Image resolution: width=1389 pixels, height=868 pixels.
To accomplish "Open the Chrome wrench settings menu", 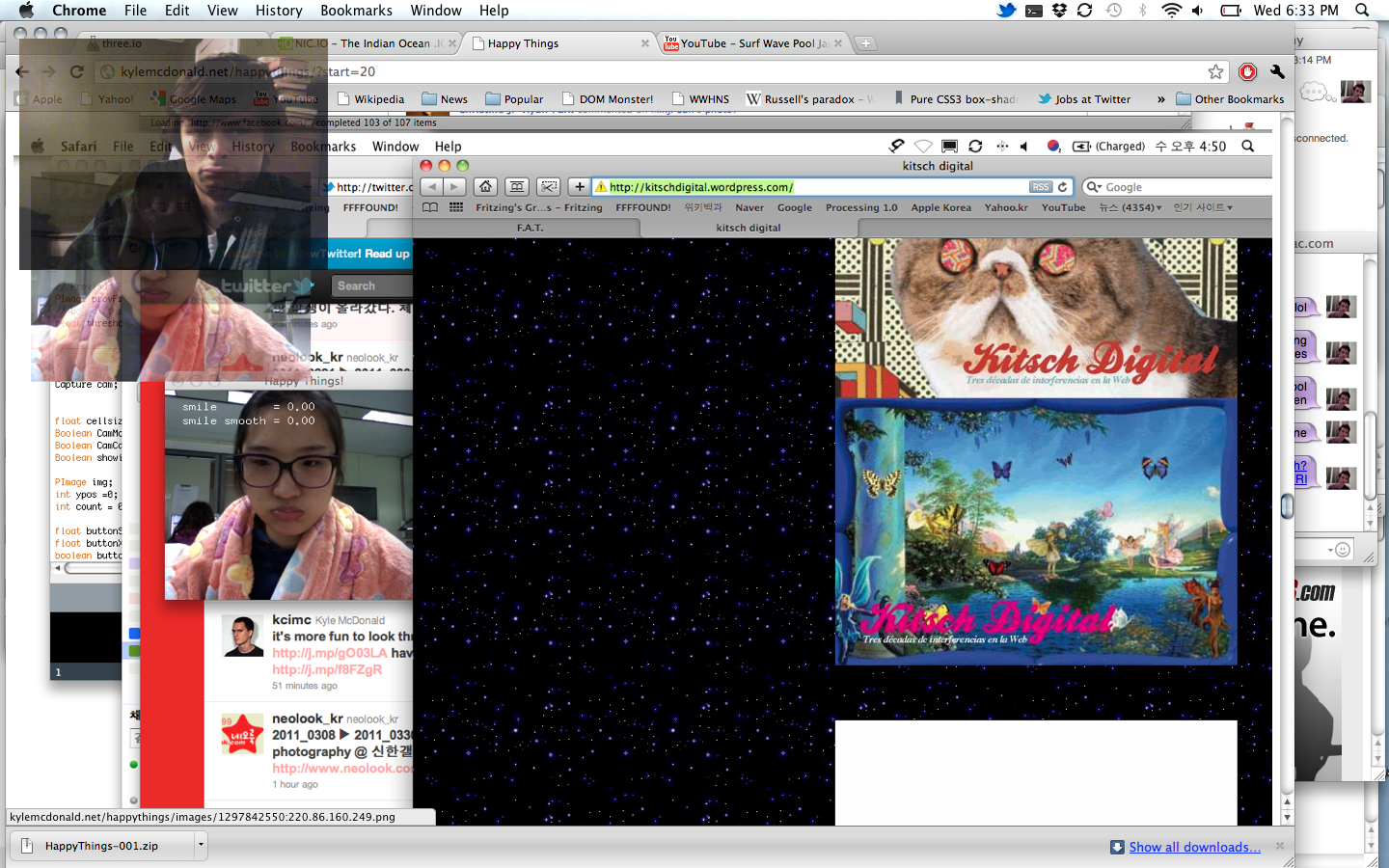I will click(1277, 72).
